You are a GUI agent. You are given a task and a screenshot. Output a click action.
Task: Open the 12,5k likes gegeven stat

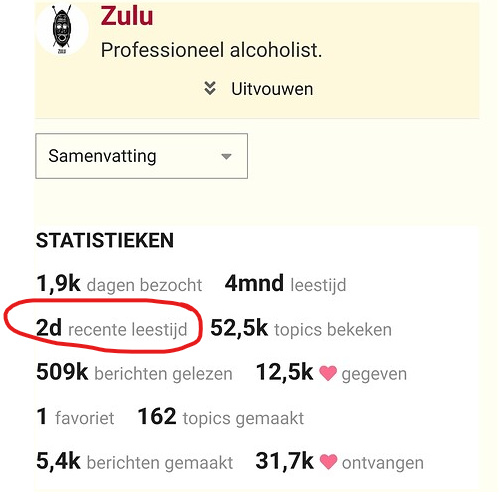pyautogui.click(x=331, y=373)
